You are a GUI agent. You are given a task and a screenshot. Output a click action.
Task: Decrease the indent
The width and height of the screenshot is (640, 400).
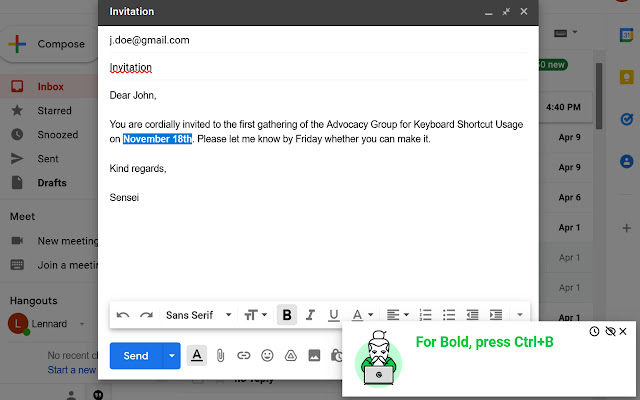coord(472,315)
